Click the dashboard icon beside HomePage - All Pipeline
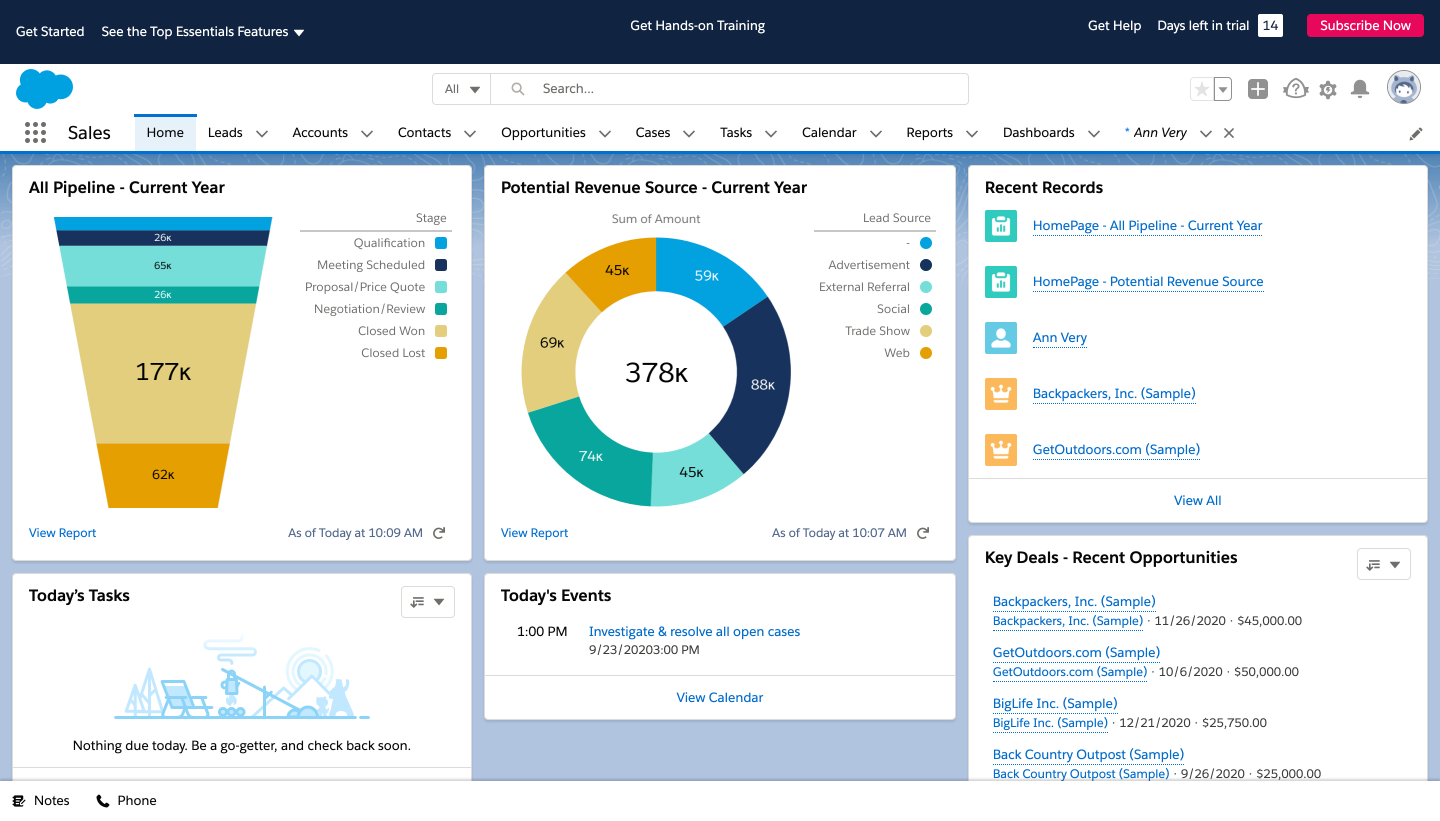1440x821 pixels. (1001, 226)
